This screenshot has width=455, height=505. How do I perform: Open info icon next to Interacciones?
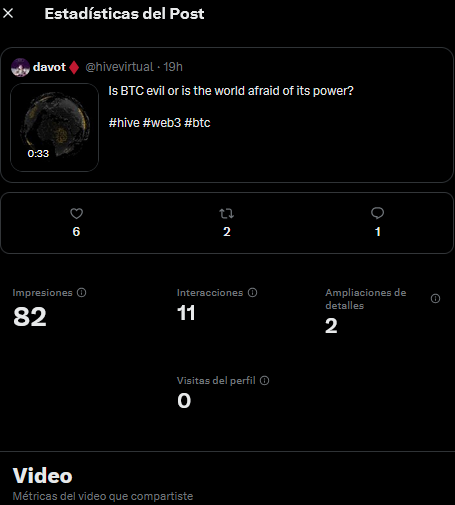(x=252, y=293)
